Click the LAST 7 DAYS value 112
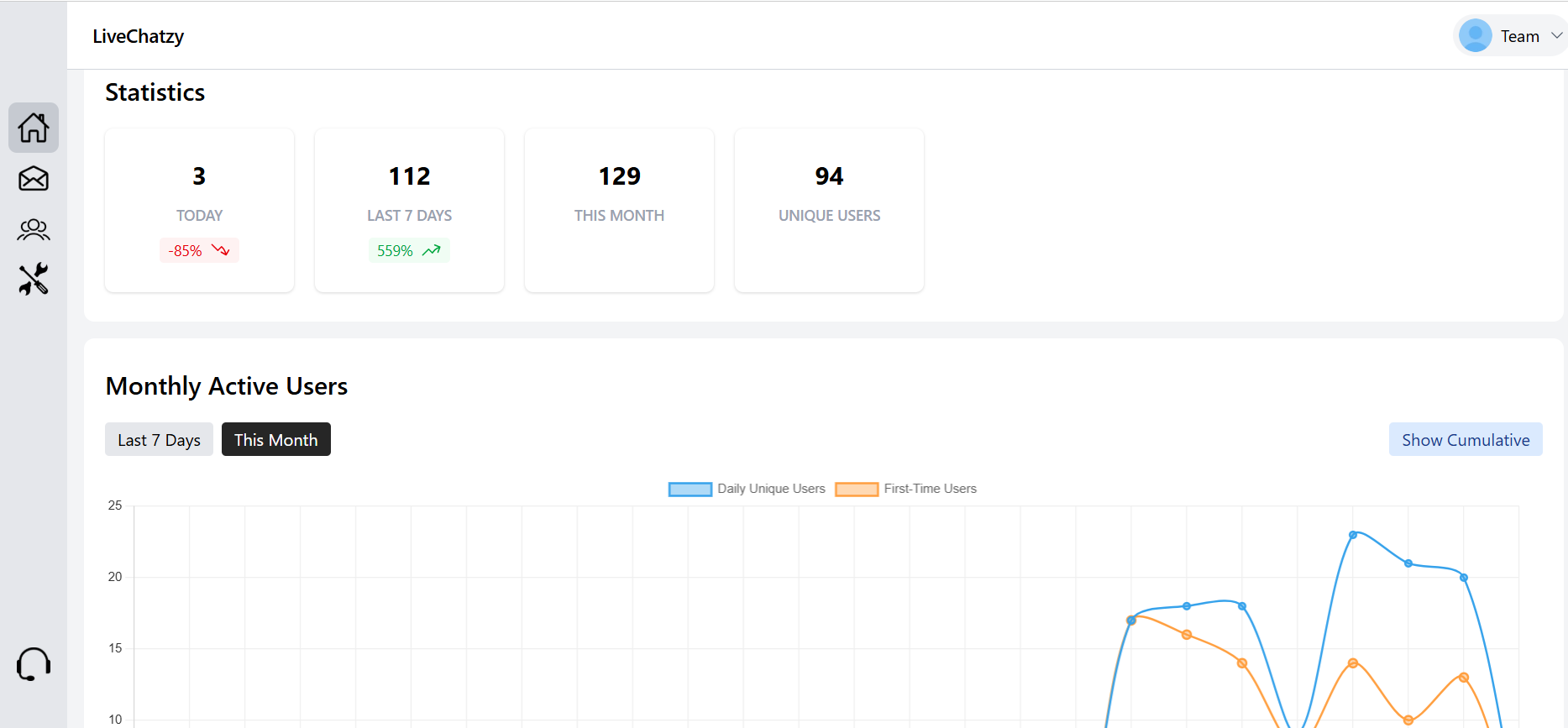This screenshot has width=1568, height=728. point(409,176)
